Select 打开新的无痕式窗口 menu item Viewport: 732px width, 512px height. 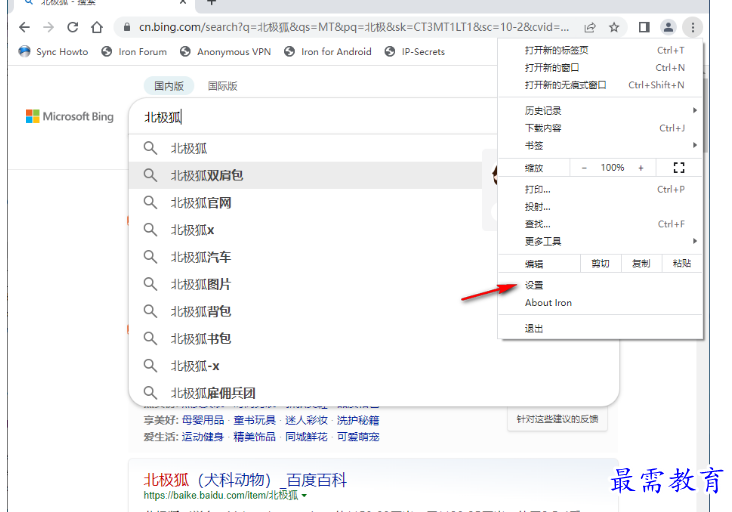pos(600,85)
